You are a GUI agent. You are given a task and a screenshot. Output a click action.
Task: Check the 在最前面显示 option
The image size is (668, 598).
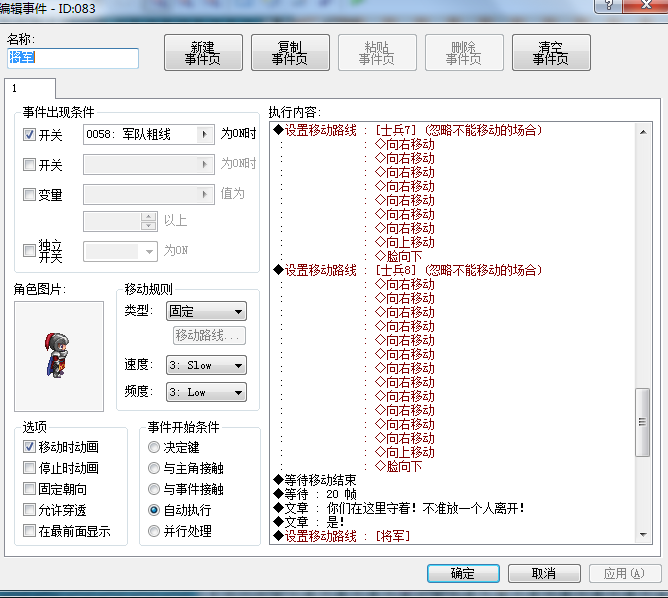coord(29,531)
